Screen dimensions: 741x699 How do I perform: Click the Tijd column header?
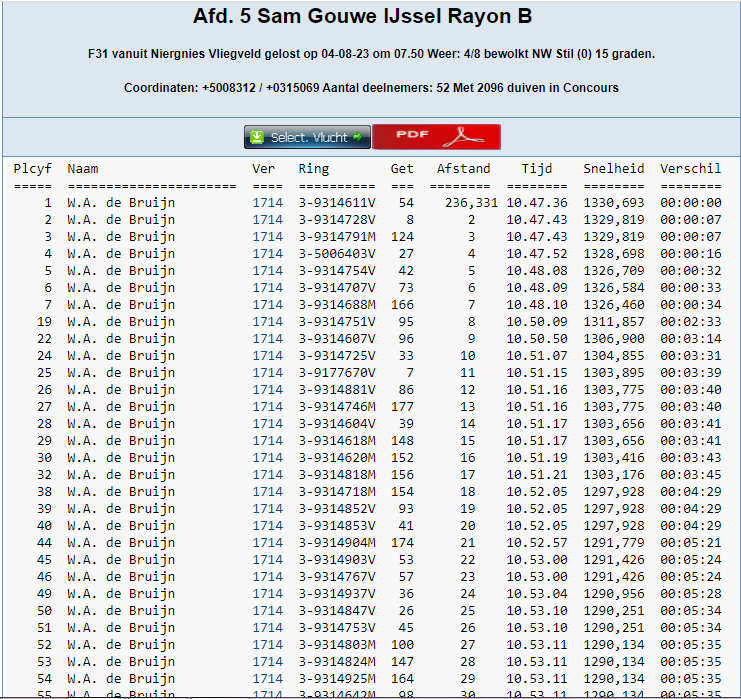point(537,169)
